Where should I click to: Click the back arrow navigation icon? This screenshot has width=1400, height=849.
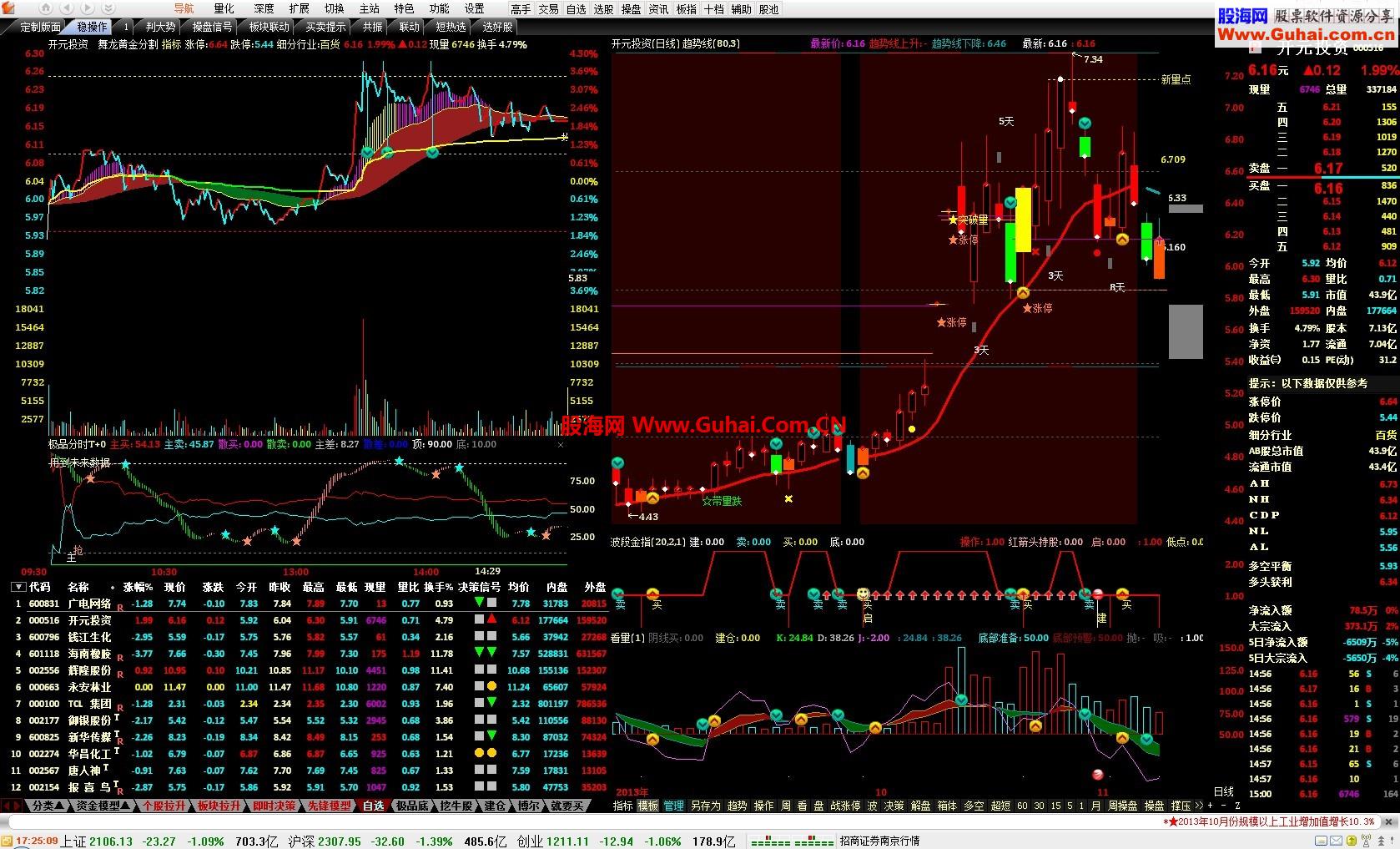[67, 8]
